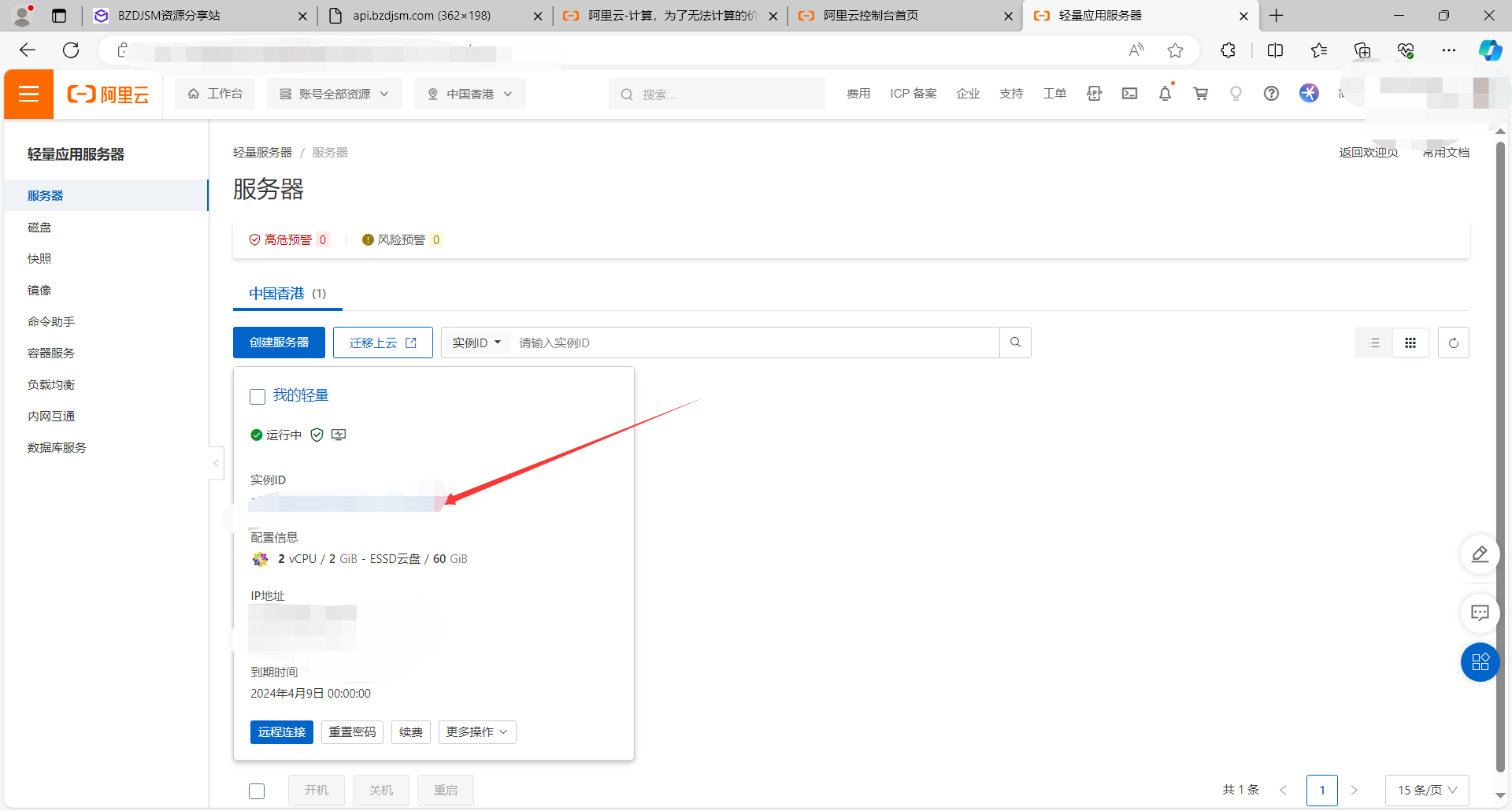Click the header 搜索 search box
This screenshot has width=1512, height=811.
click(x=717, y=94)
